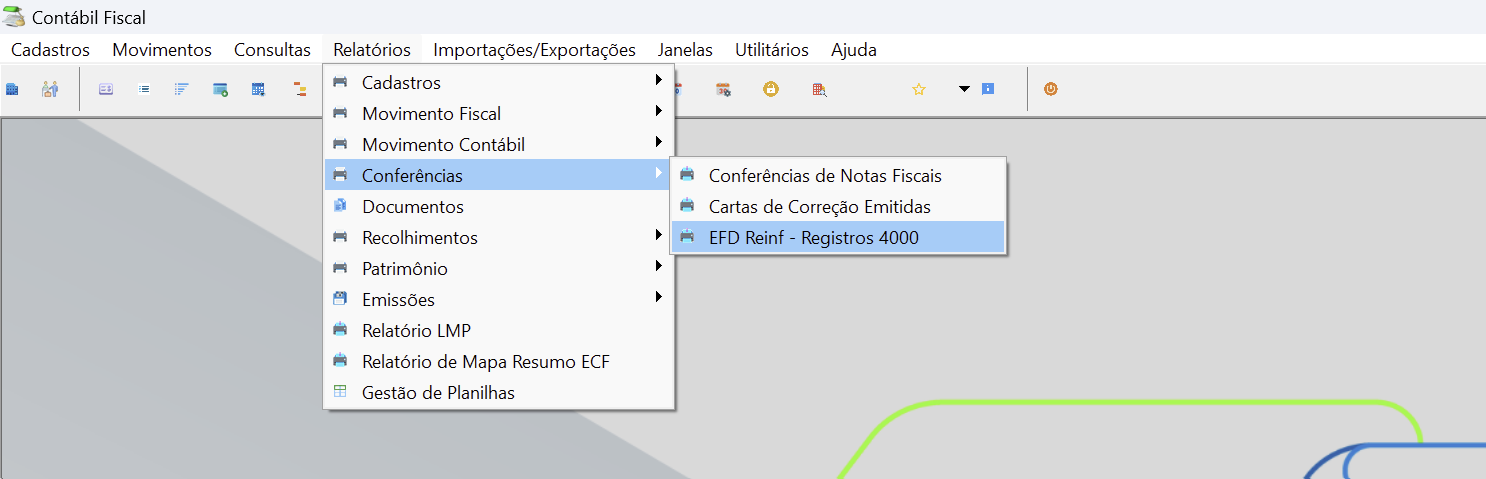
Task: Click the two-people icon in the toolbar
Action: tap(50, 89)
